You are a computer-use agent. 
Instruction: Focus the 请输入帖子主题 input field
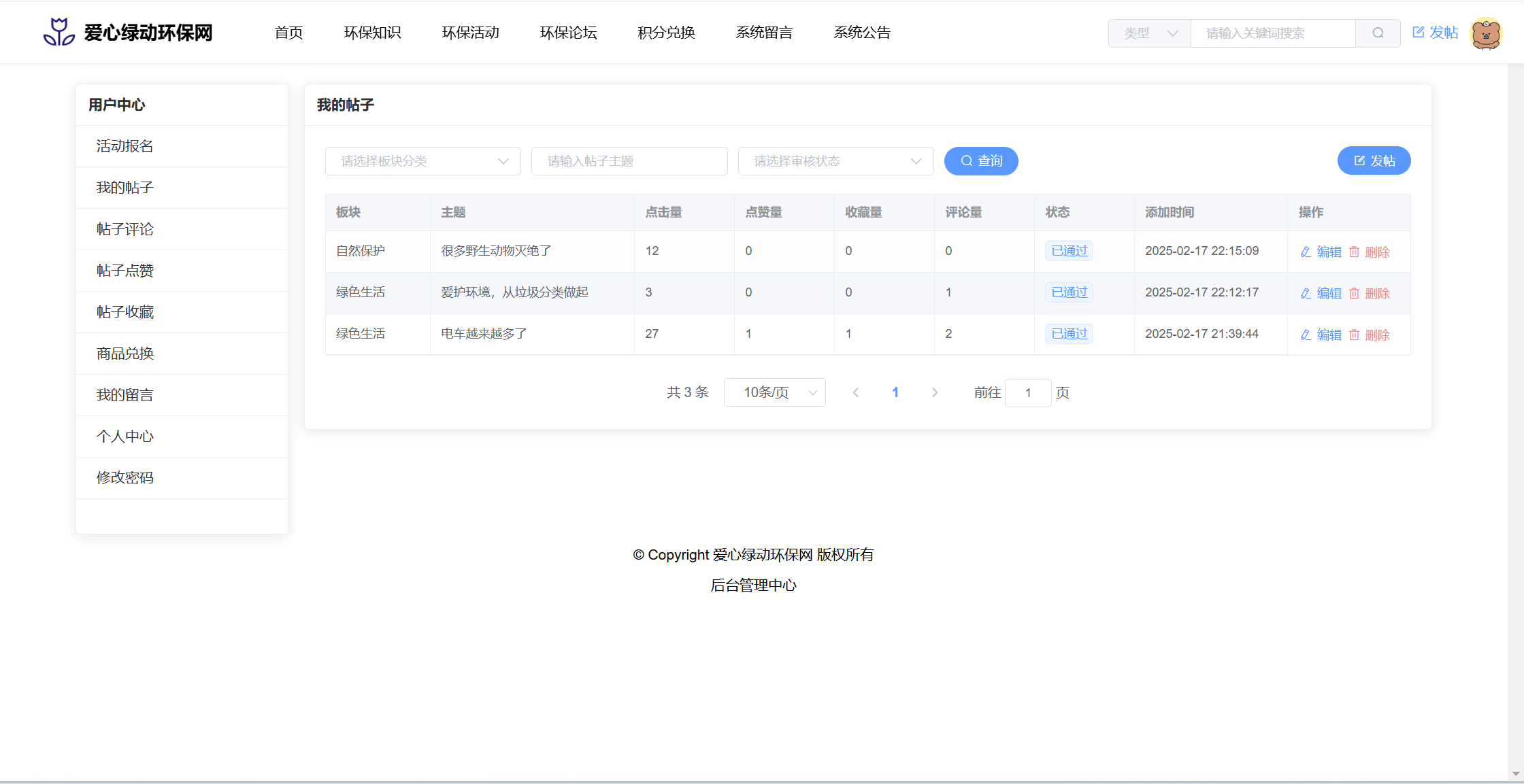coord(629,161)
